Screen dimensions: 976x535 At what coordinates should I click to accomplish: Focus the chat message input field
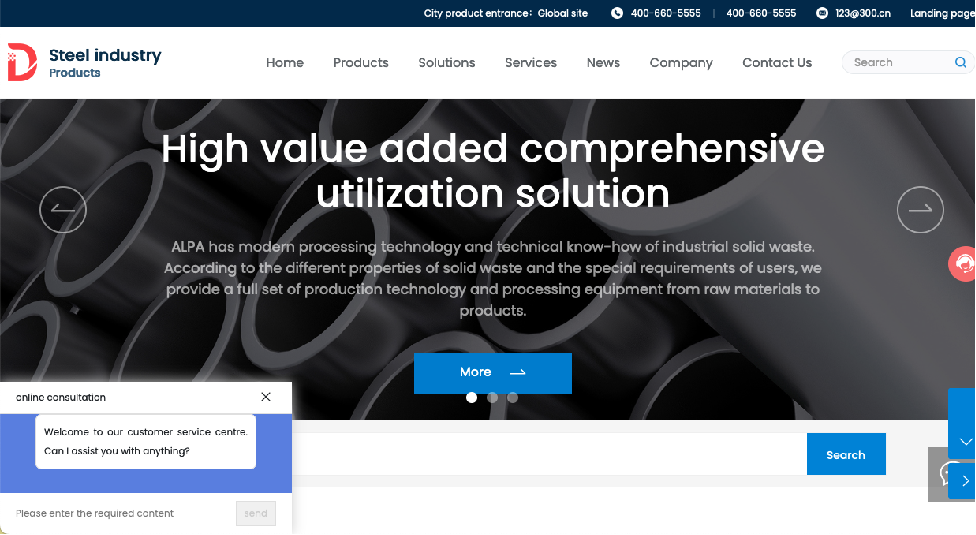123,513
